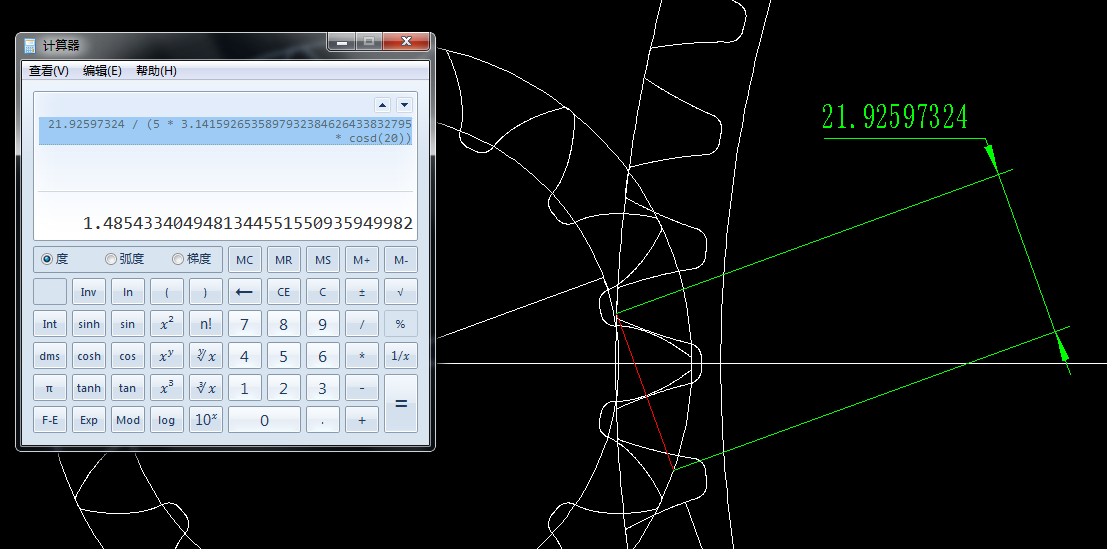
Task: Click the digit 7 key
Action: [244, 324]
